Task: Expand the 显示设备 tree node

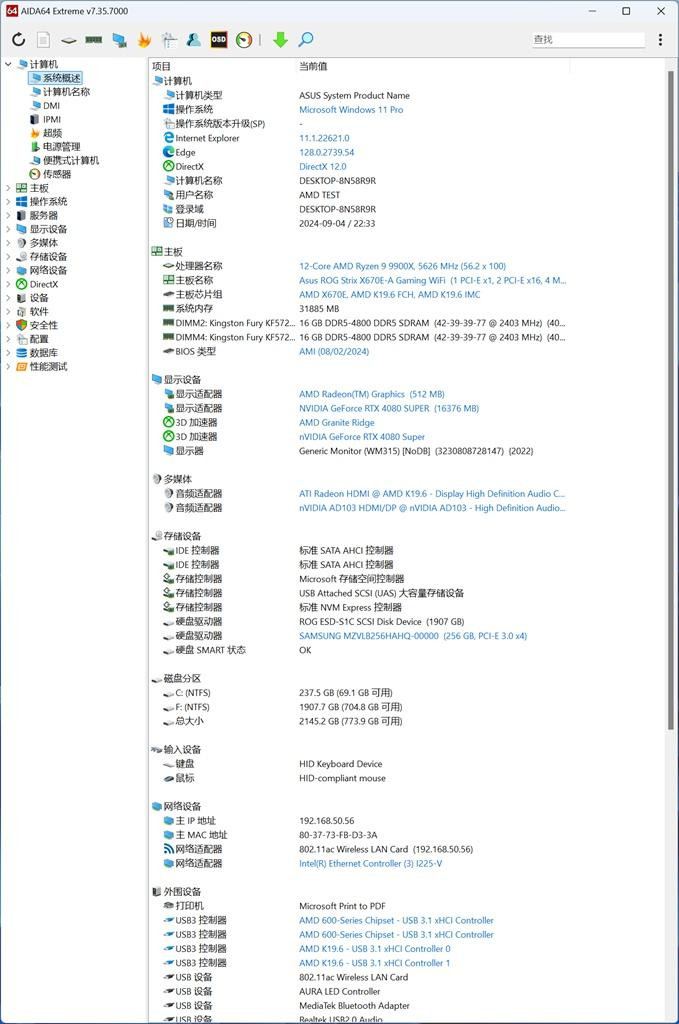Action: tap(8, 229)
